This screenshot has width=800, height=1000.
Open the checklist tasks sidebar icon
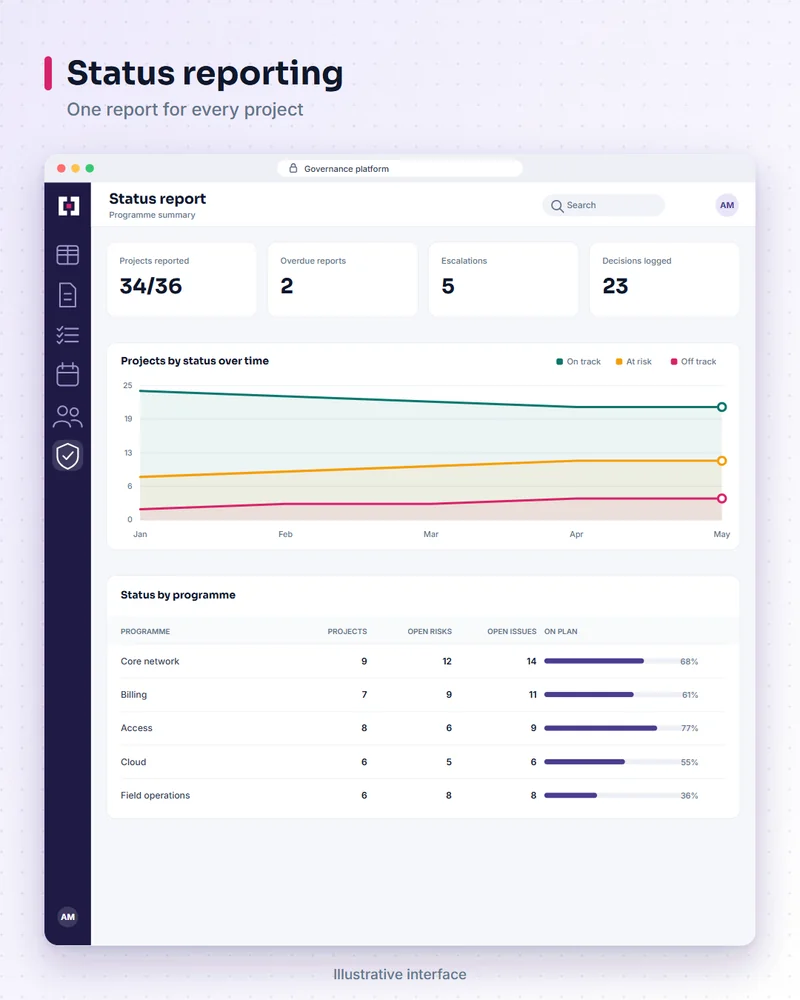tap(68, 335)
